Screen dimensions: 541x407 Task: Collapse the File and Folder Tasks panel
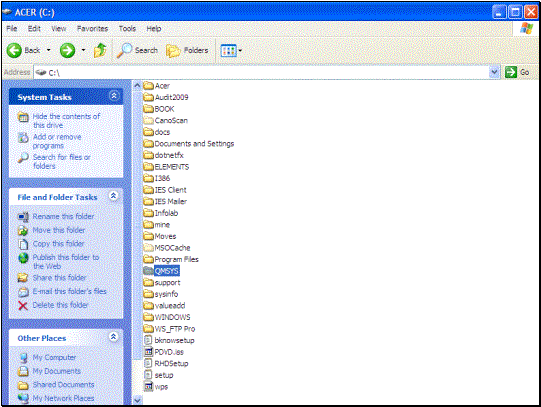(x=113, y=196)
